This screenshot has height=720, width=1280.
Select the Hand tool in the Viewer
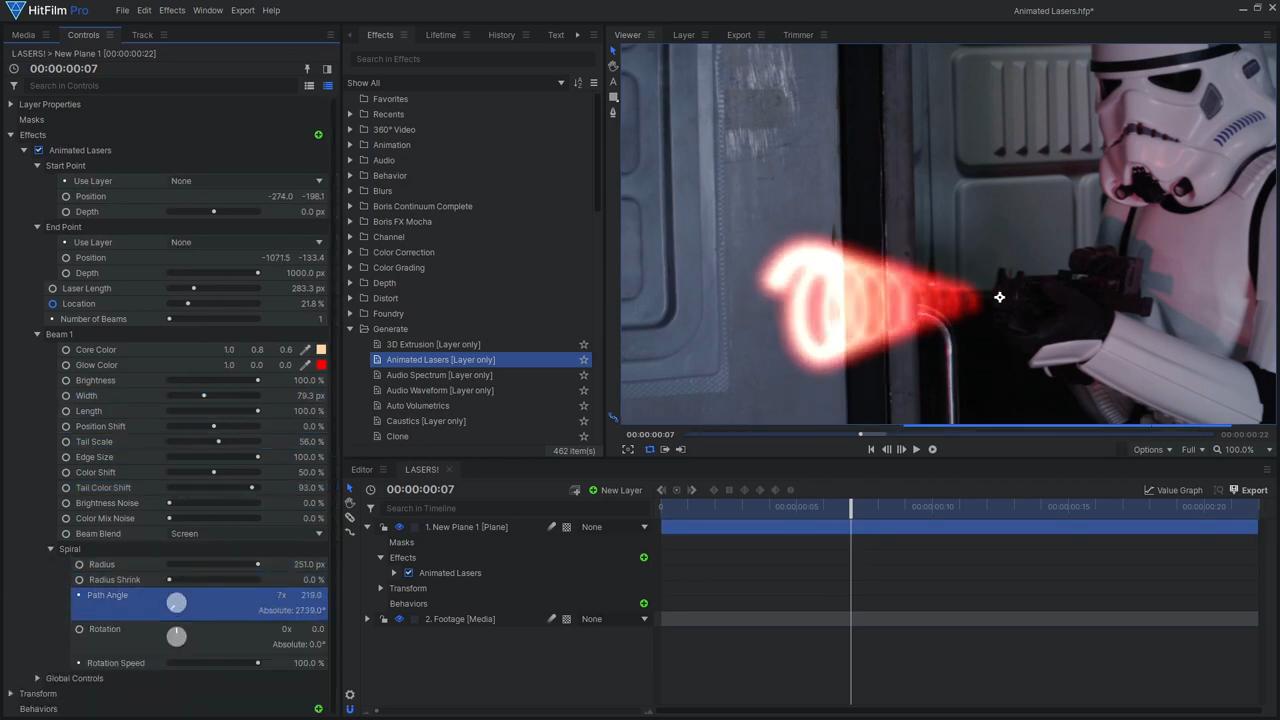click(613, 66)
